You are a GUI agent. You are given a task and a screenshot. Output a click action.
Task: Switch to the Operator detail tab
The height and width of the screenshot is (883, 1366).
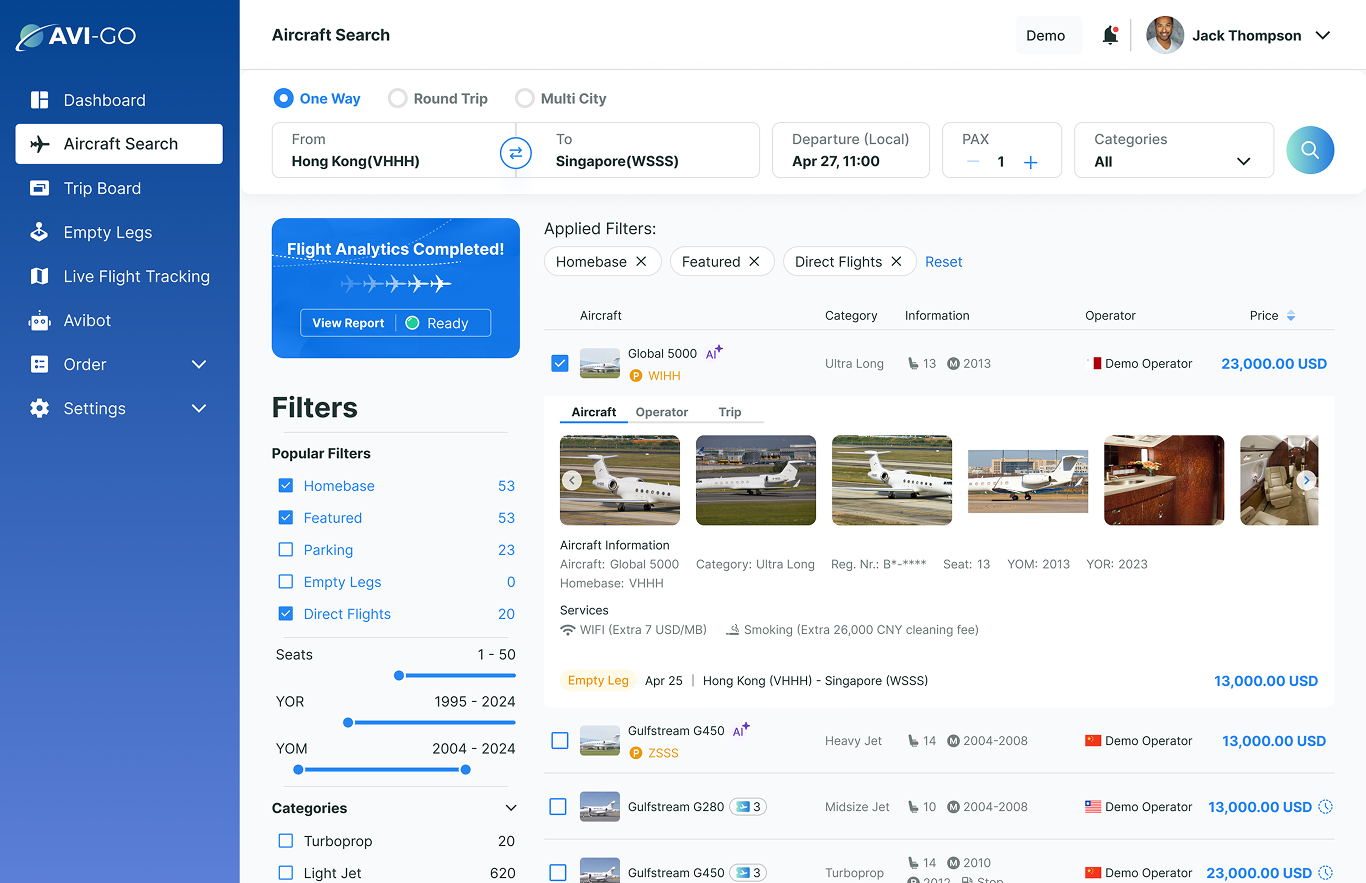[662, 412]
